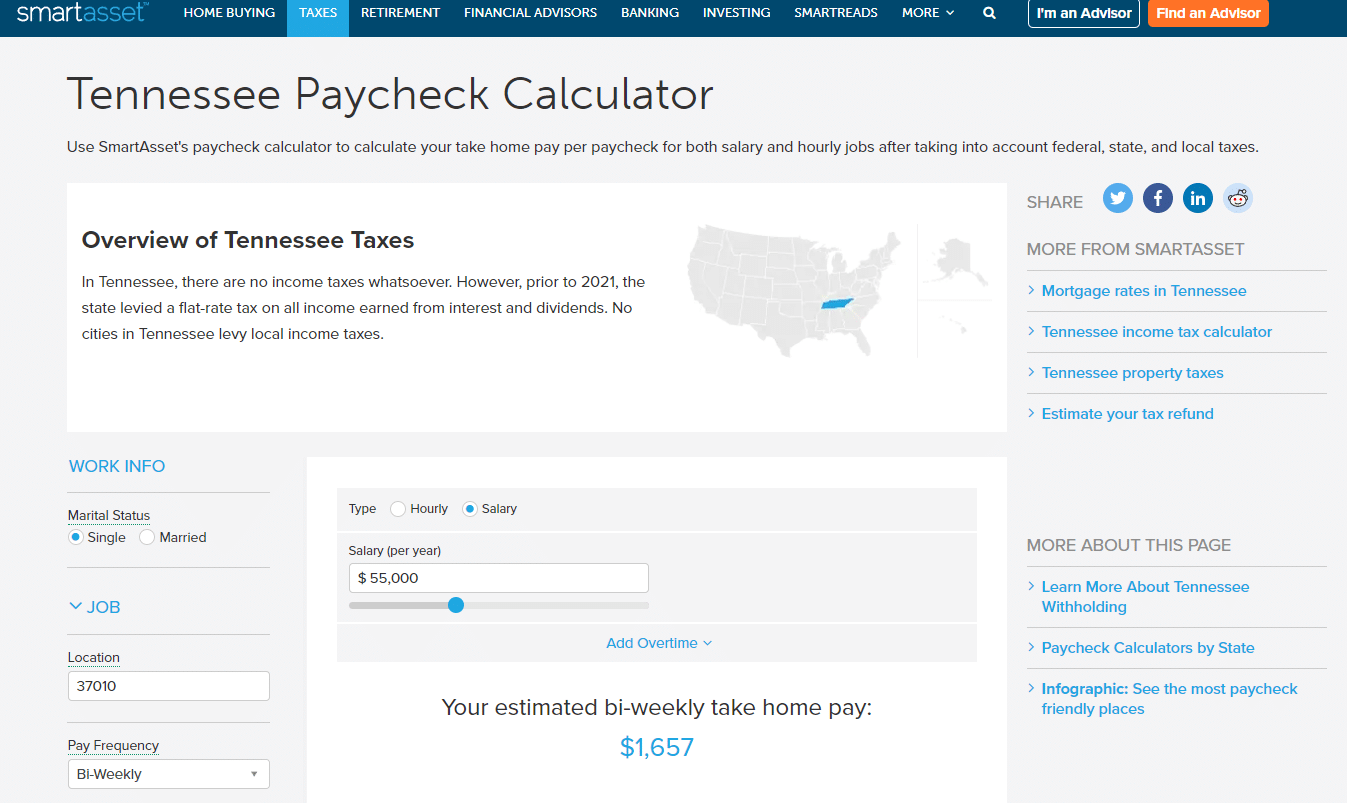
Task: Click the Location label
Action: pyautogui.click(x=94, y=658)
